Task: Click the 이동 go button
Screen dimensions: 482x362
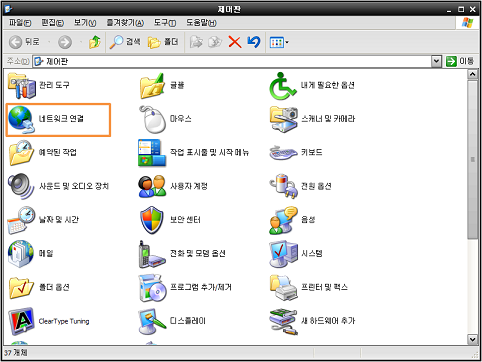Action: tap(460, 61)
